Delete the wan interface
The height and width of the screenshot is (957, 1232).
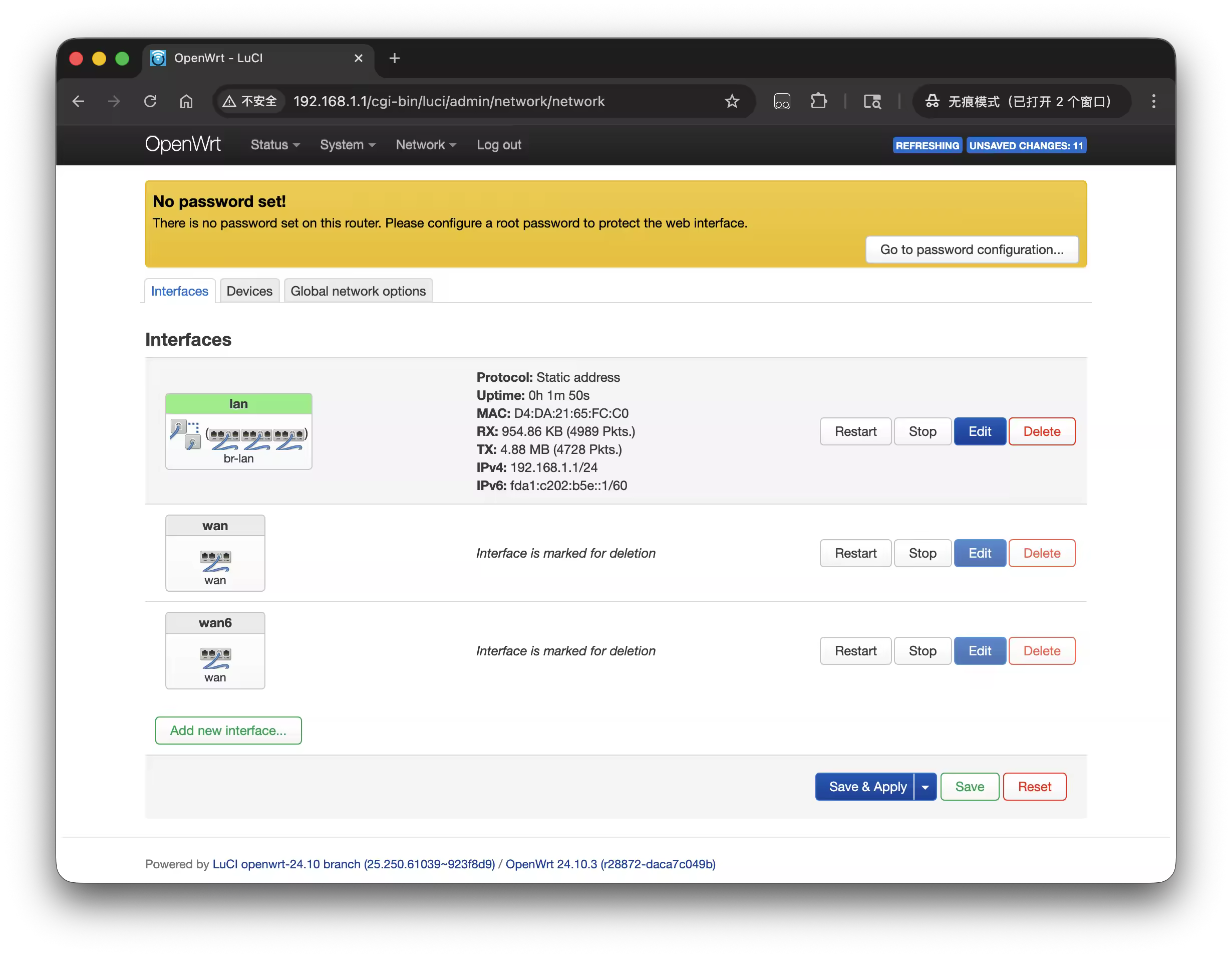click(x=1042, y=554)
